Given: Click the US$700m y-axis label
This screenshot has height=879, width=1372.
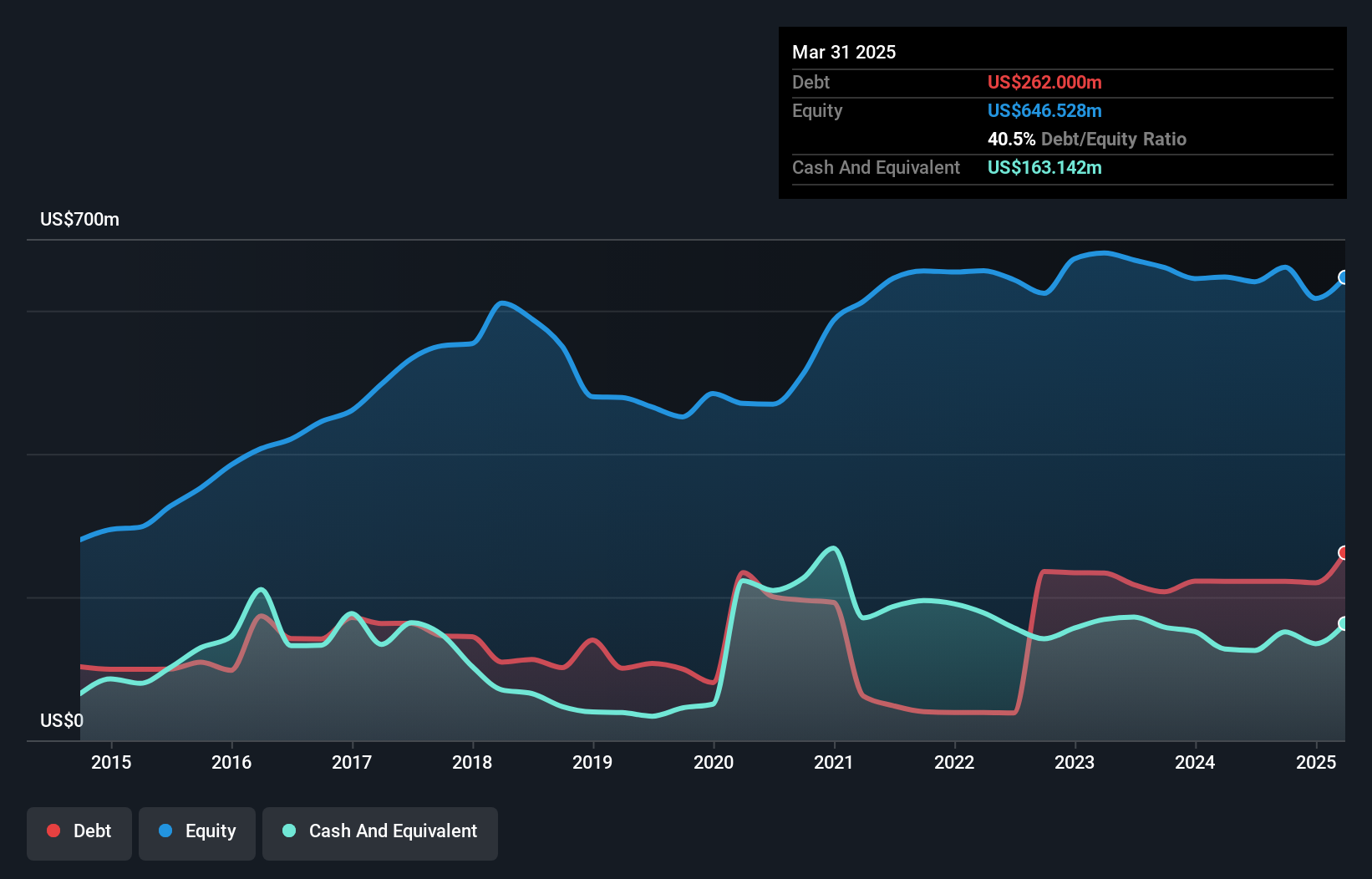Looking at the screenshot, I should point(80,220).
